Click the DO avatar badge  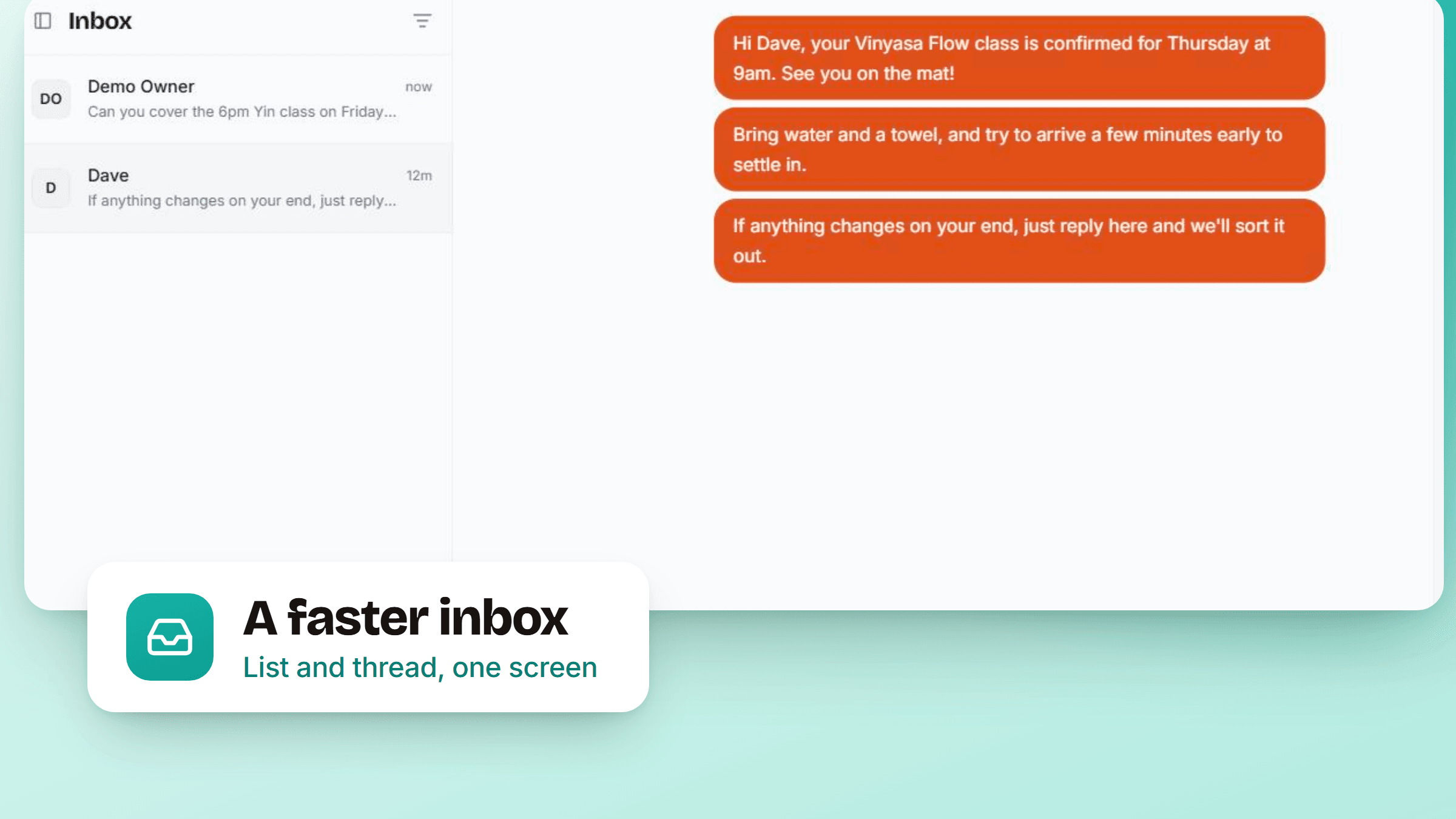click(51, 99)
